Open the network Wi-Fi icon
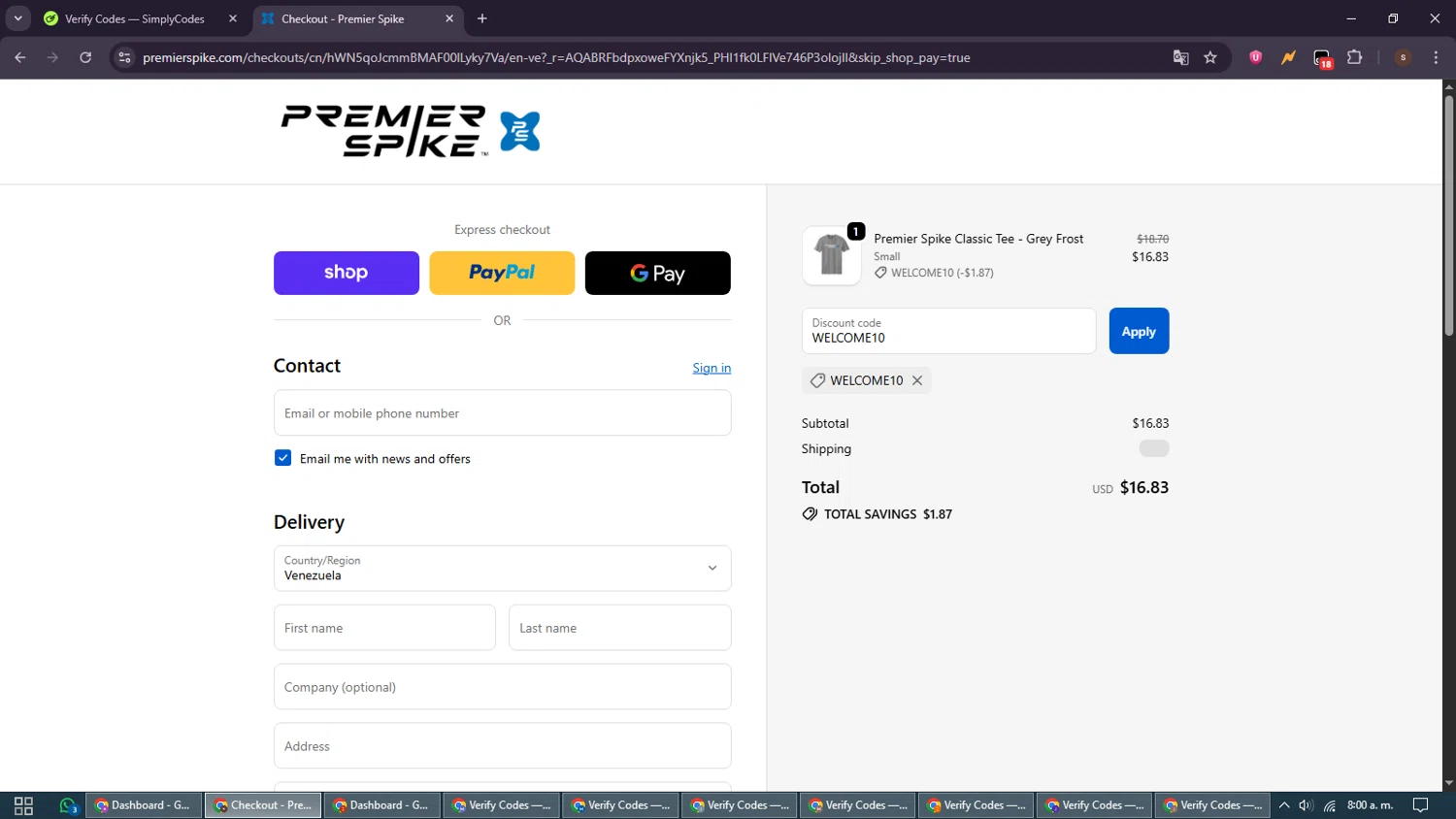 [x=1330, y=805]
